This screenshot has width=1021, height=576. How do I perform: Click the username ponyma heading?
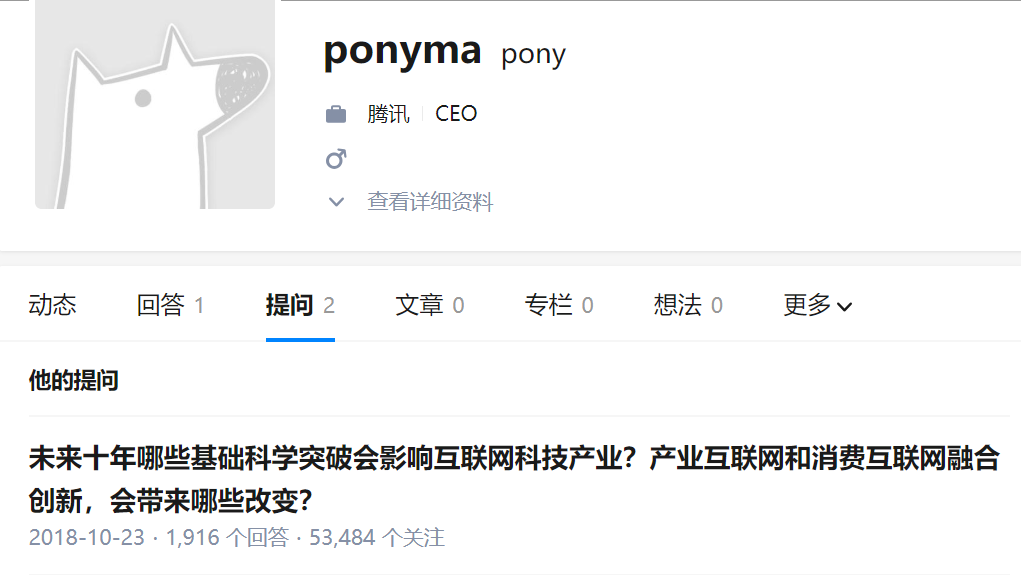402,54
